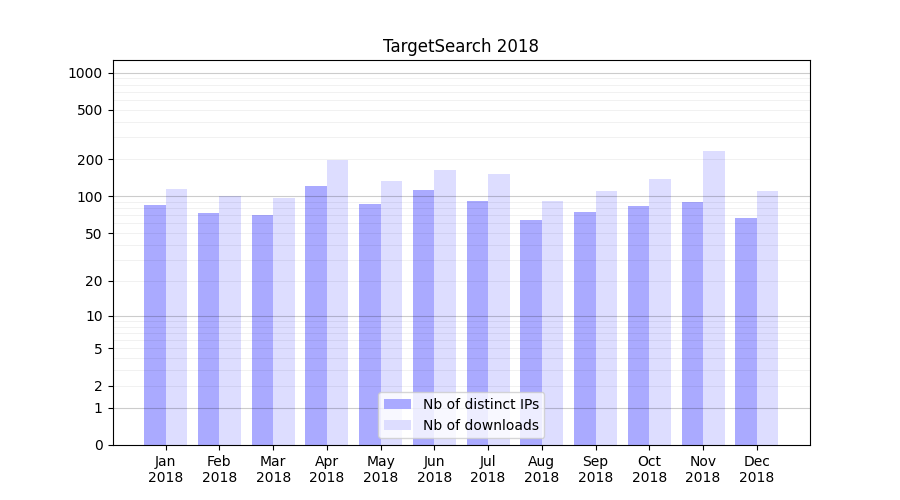Viewport: 900px width, 500px height.
Task: Click the Dec 2018 x-axis label
Action: coord(757,469)
